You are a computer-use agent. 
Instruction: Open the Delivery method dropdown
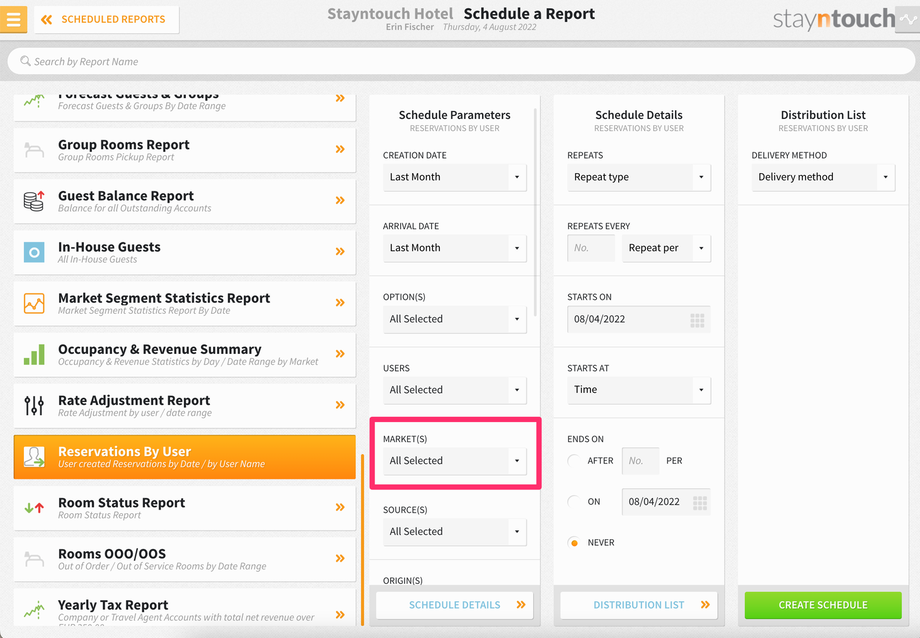pyautogui.click(x=823, y=177)
